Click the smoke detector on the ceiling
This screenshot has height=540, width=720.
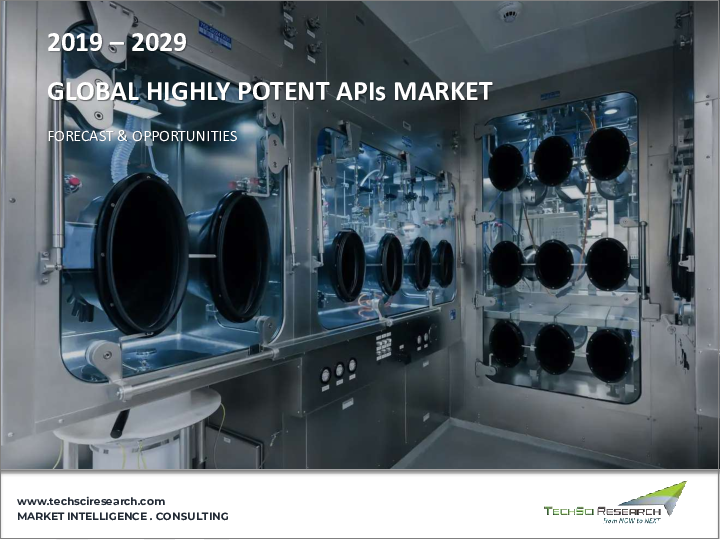point(510,12)
